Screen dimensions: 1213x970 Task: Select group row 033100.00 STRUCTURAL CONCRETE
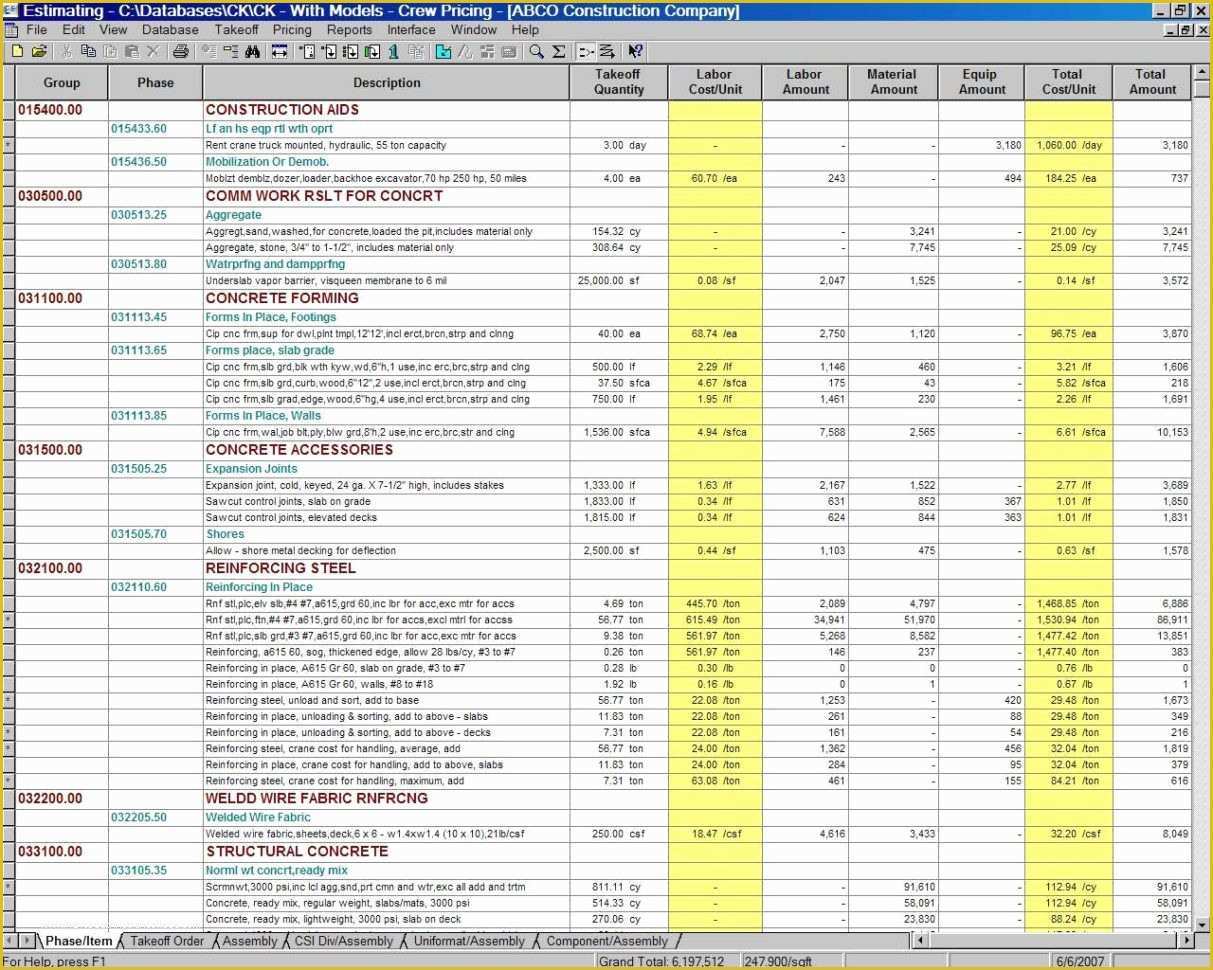click(x=604, y=852)
